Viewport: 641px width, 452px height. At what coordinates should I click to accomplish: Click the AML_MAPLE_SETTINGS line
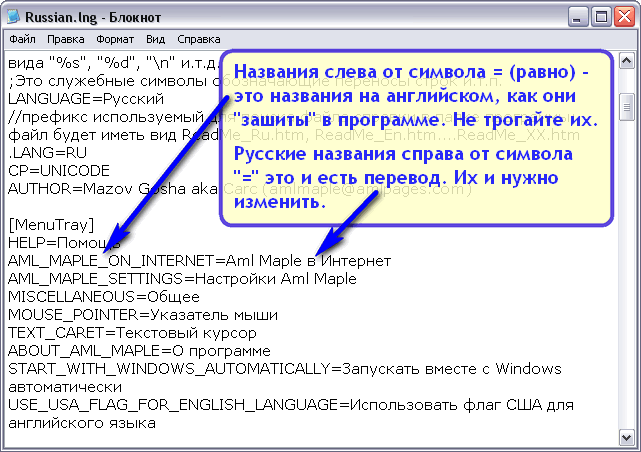(182, 279)
